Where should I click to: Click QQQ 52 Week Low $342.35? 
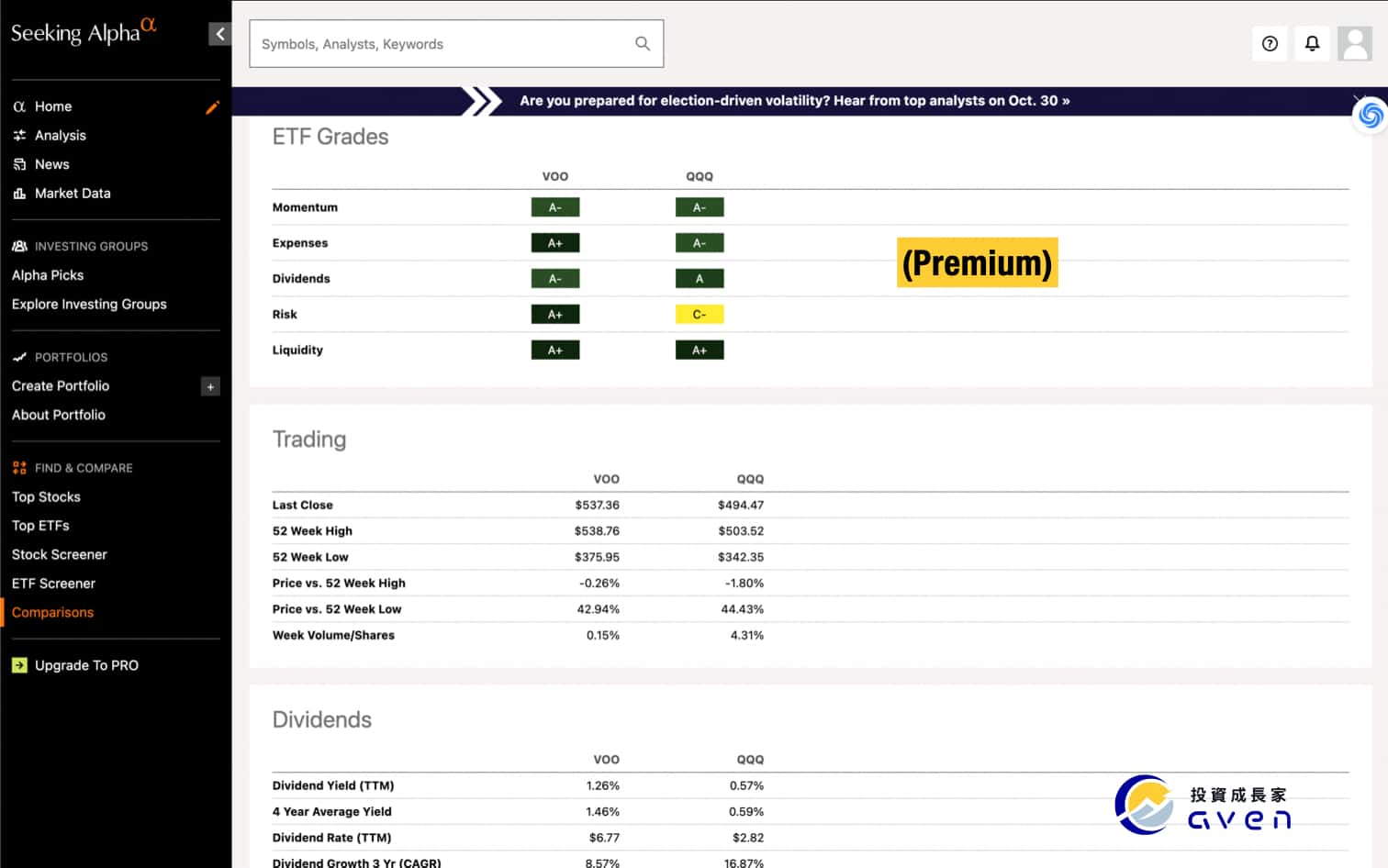click(x=741, y=557)
